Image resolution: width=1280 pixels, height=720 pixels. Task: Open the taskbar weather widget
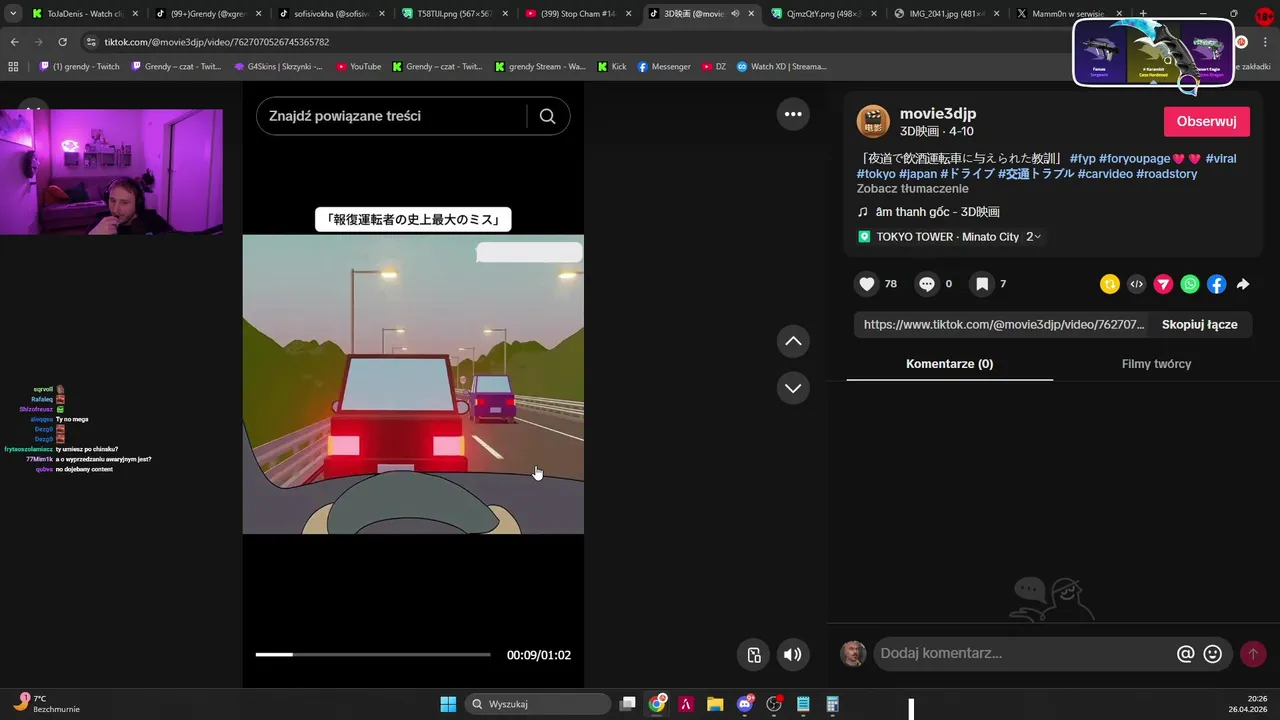47,703
